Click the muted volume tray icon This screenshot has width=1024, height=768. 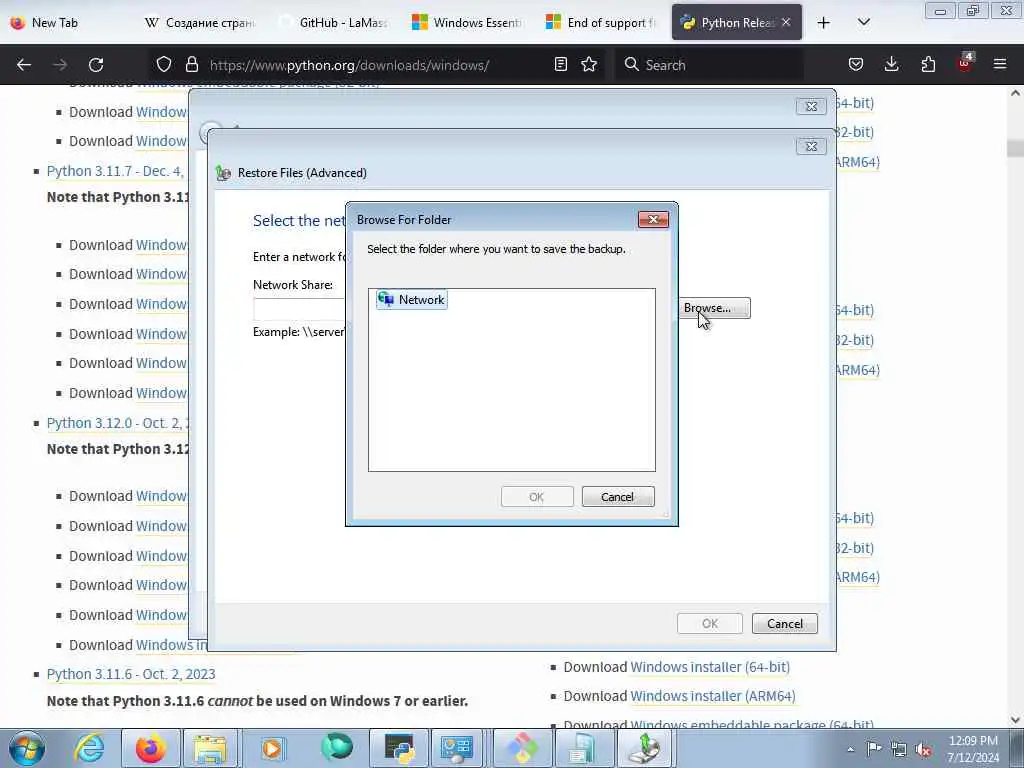click(x=923, y=748)
